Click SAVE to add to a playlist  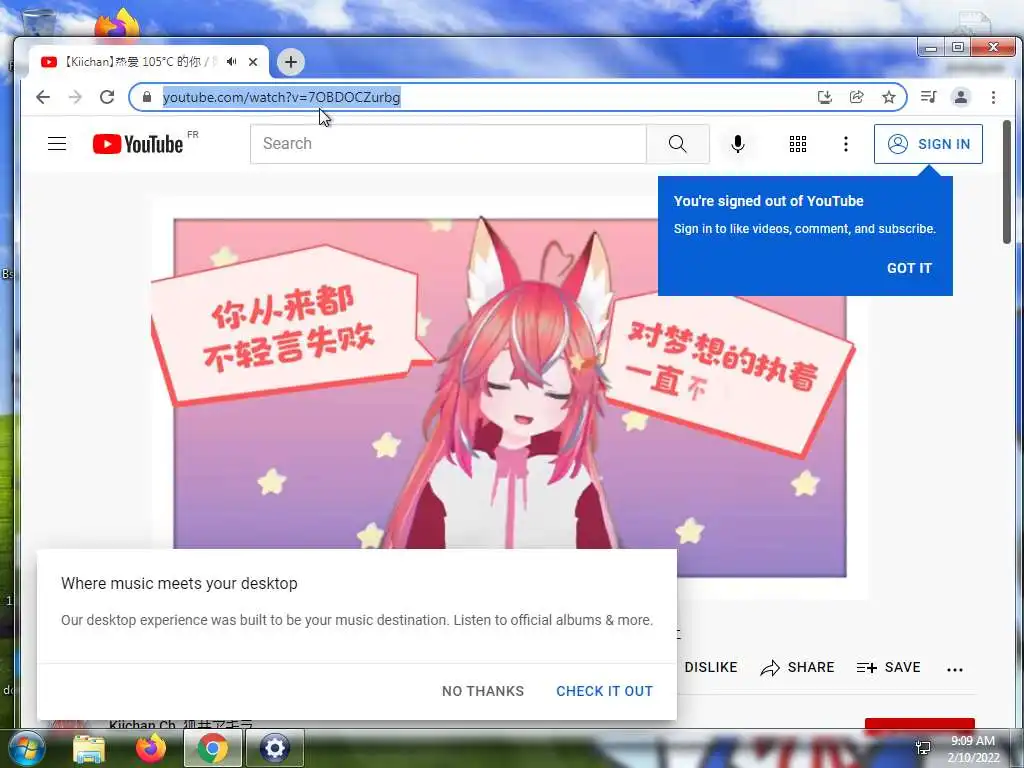point(888,667)
